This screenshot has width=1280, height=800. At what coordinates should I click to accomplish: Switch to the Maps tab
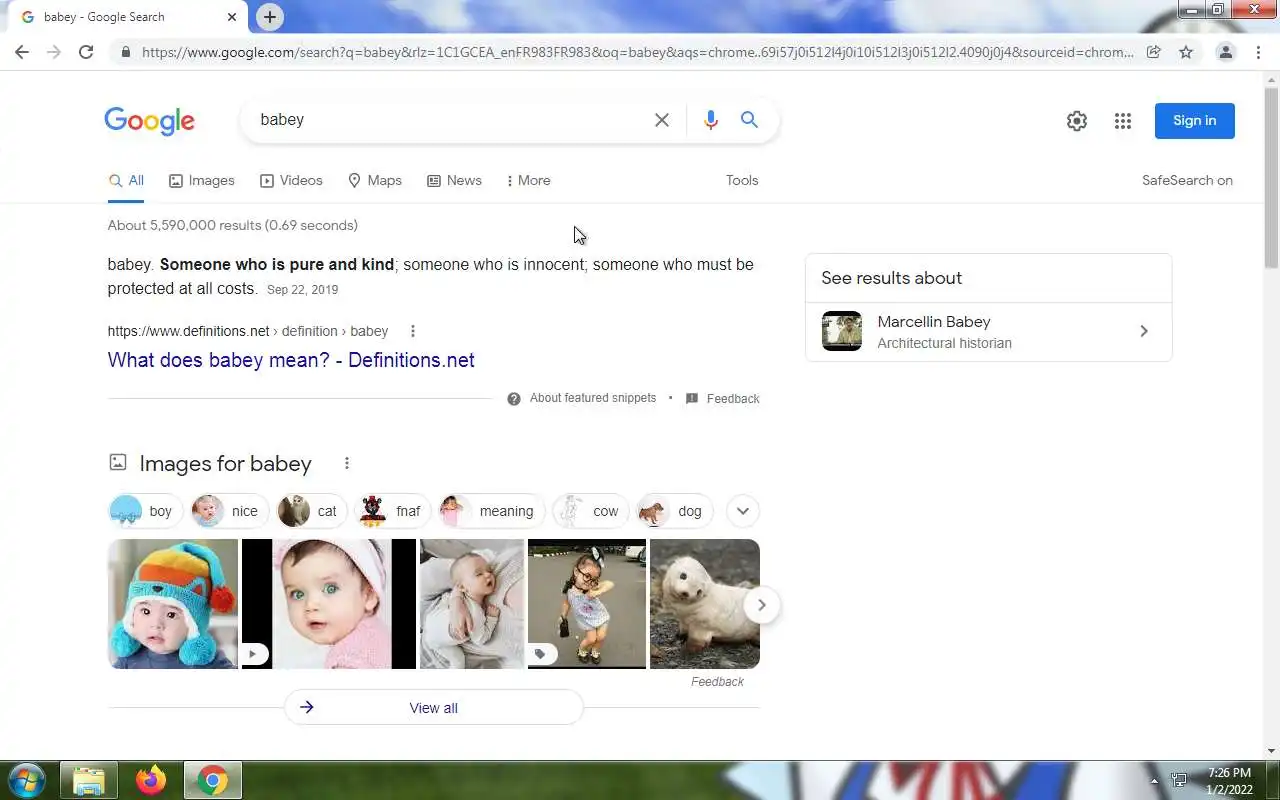pyautogui.click(x=375, y=181)
